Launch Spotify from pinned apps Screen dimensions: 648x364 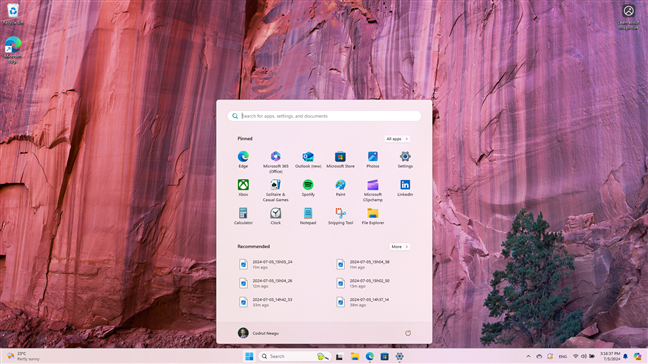[x=308, y=188]
